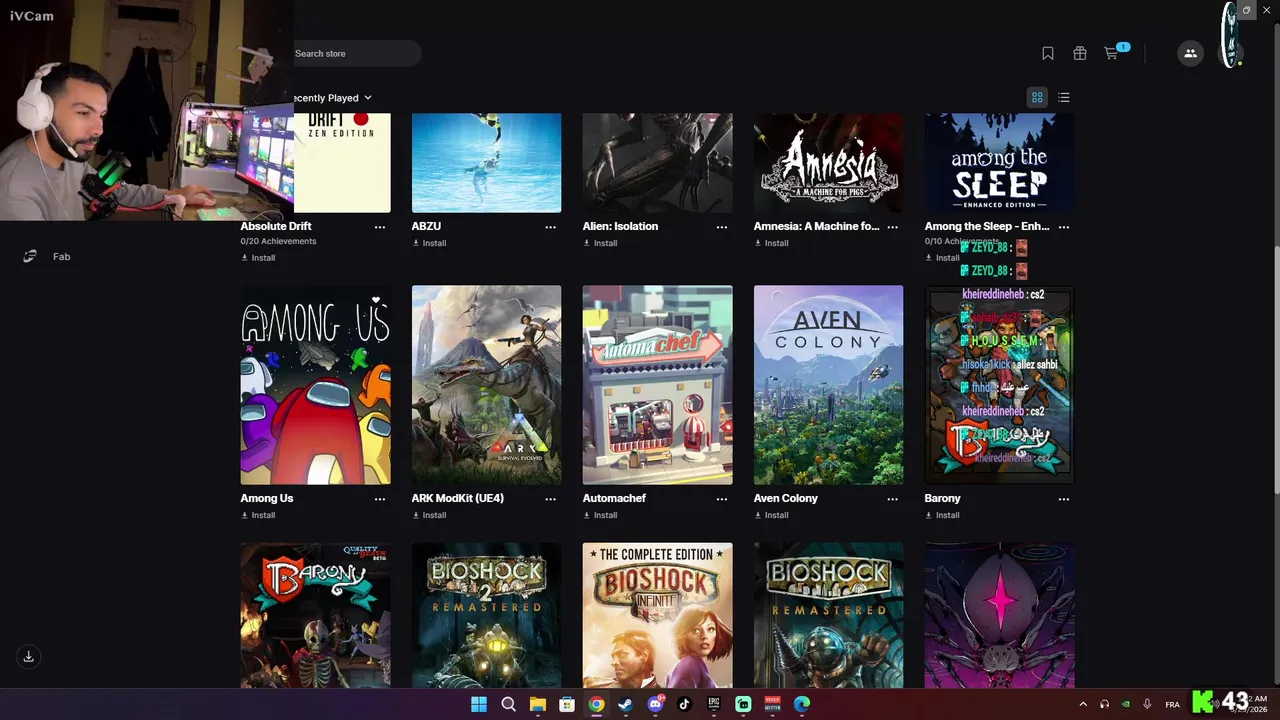Open the Fab sidebar entry
This screenshot has height=720, width=1280.
coord(47,257)
